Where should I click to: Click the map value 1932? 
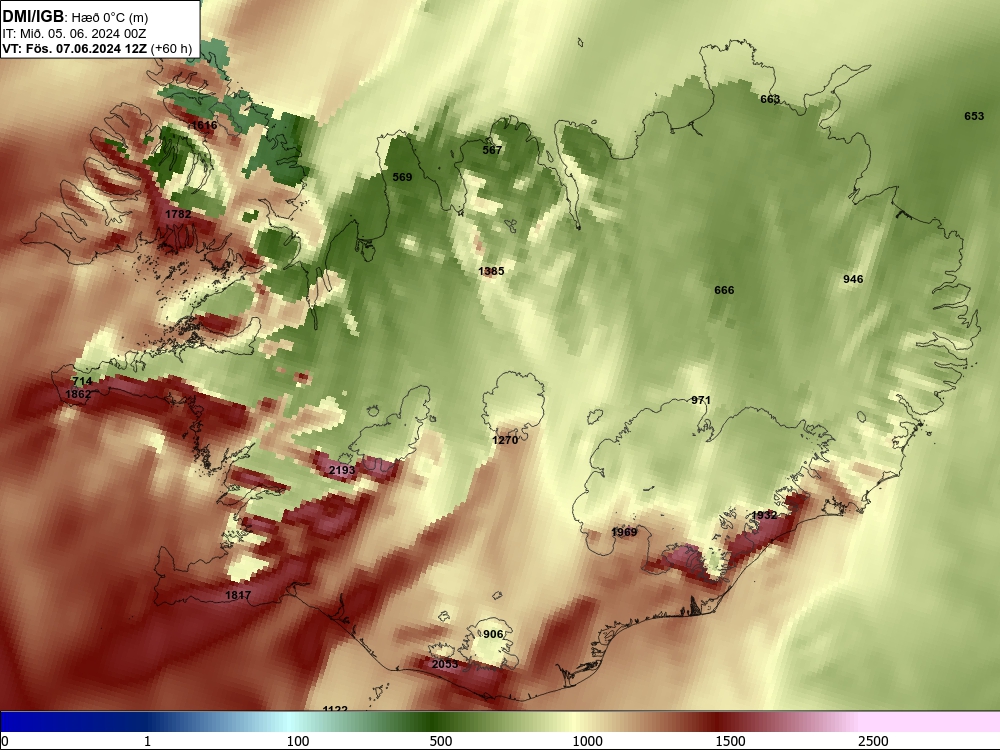point(764,515)
